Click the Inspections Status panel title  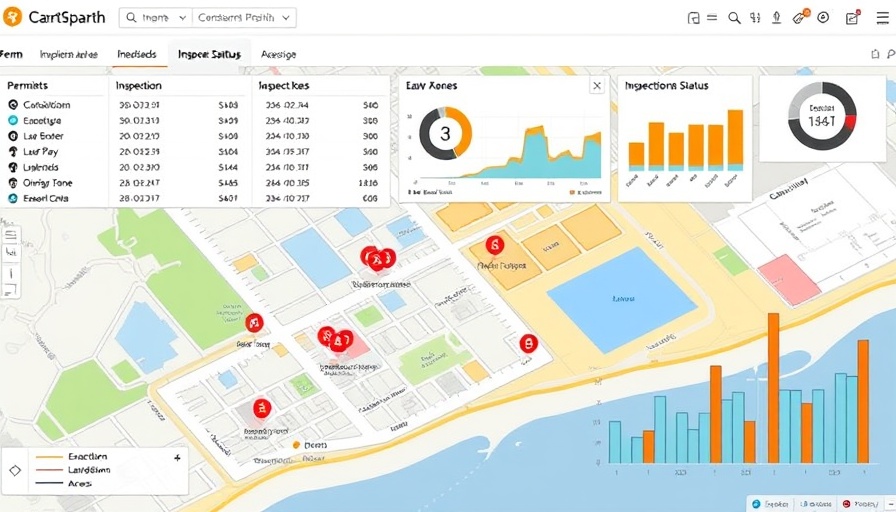click(666, 86)
